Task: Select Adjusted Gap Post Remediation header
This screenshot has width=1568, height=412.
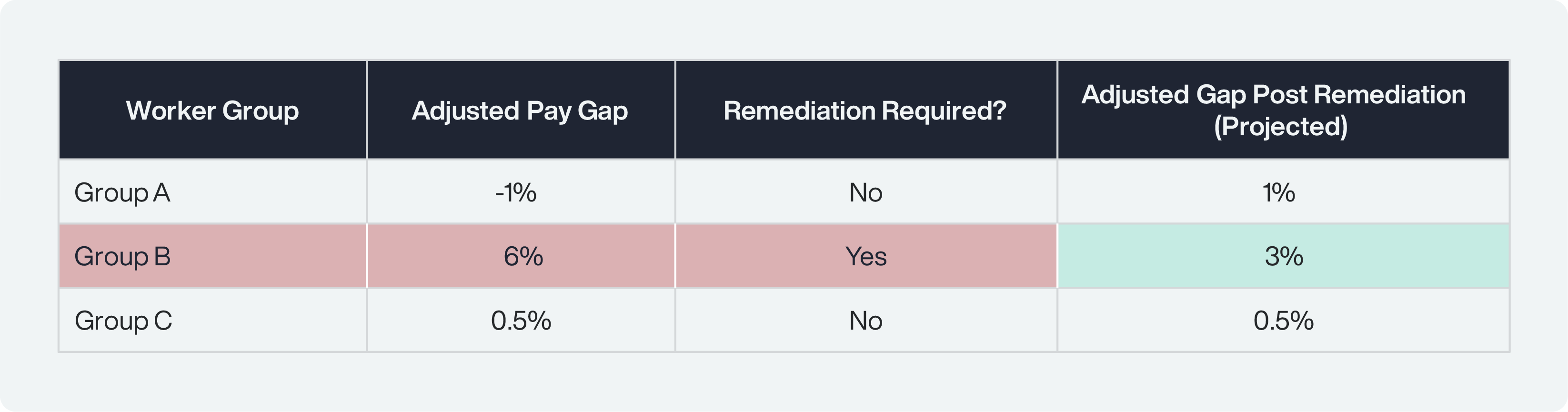Action: (1283, 110)
